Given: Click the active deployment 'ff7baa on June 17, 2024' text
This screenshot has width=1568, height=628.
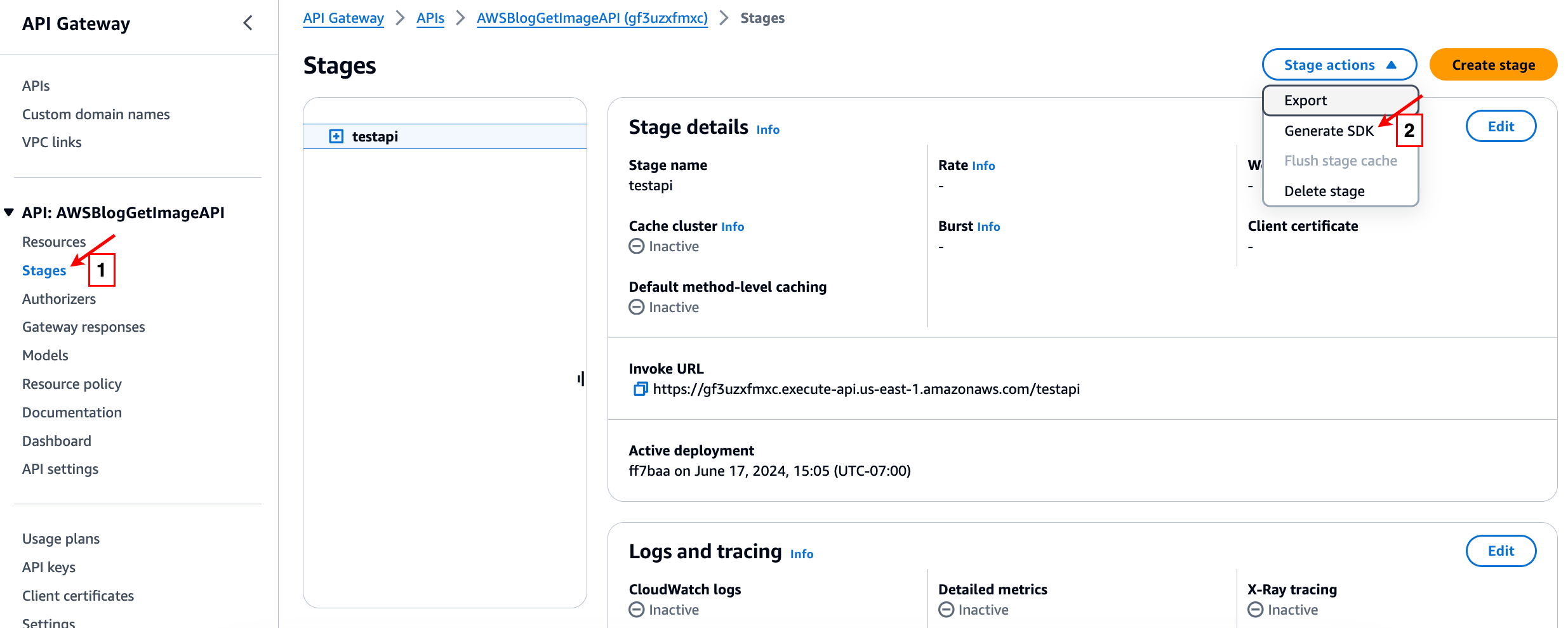Looking at the screenshot, I should (x=769, y=471).
